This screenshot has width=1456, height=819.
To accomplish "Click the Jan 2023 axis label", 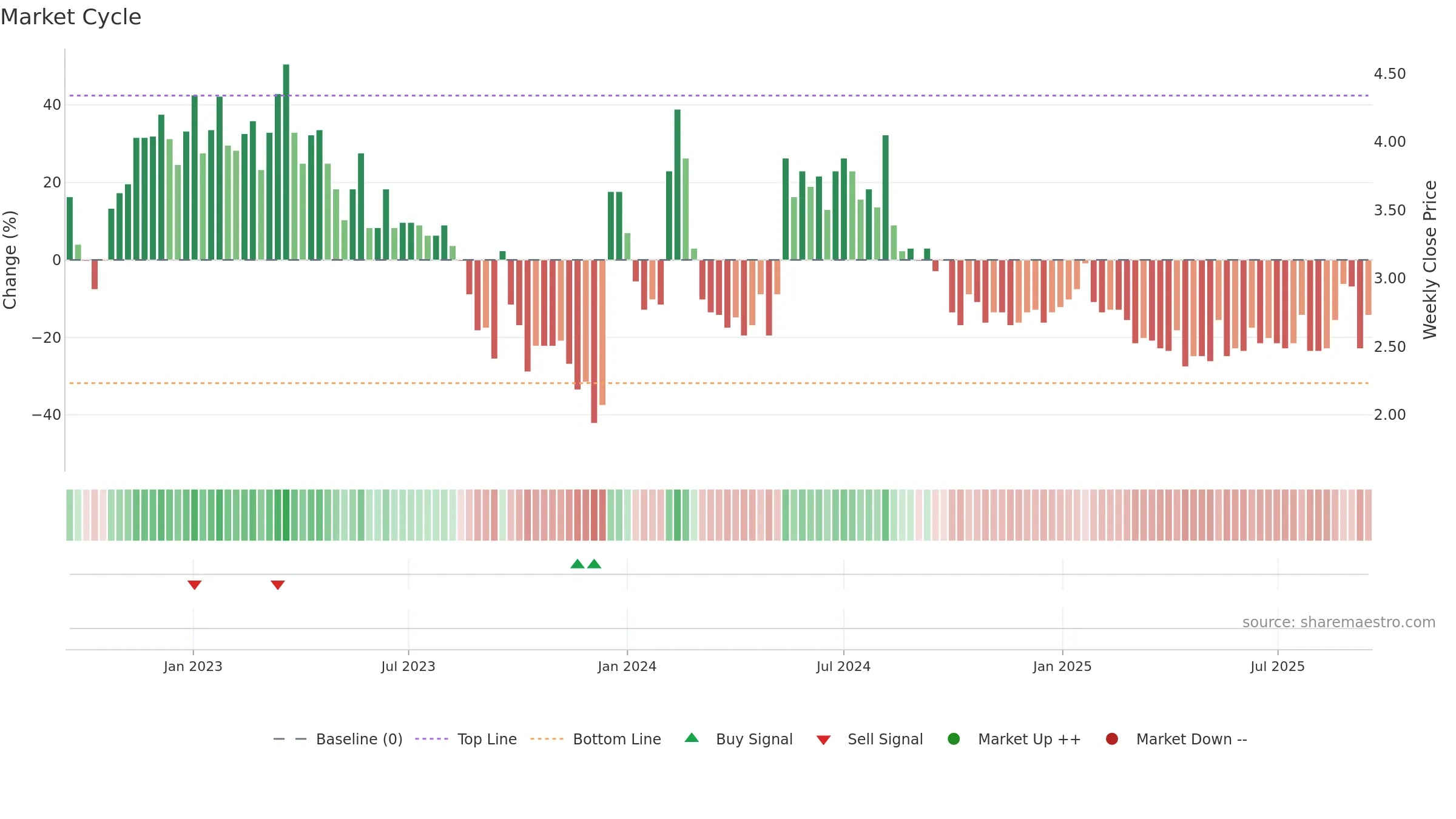I will tap(193, 667).
